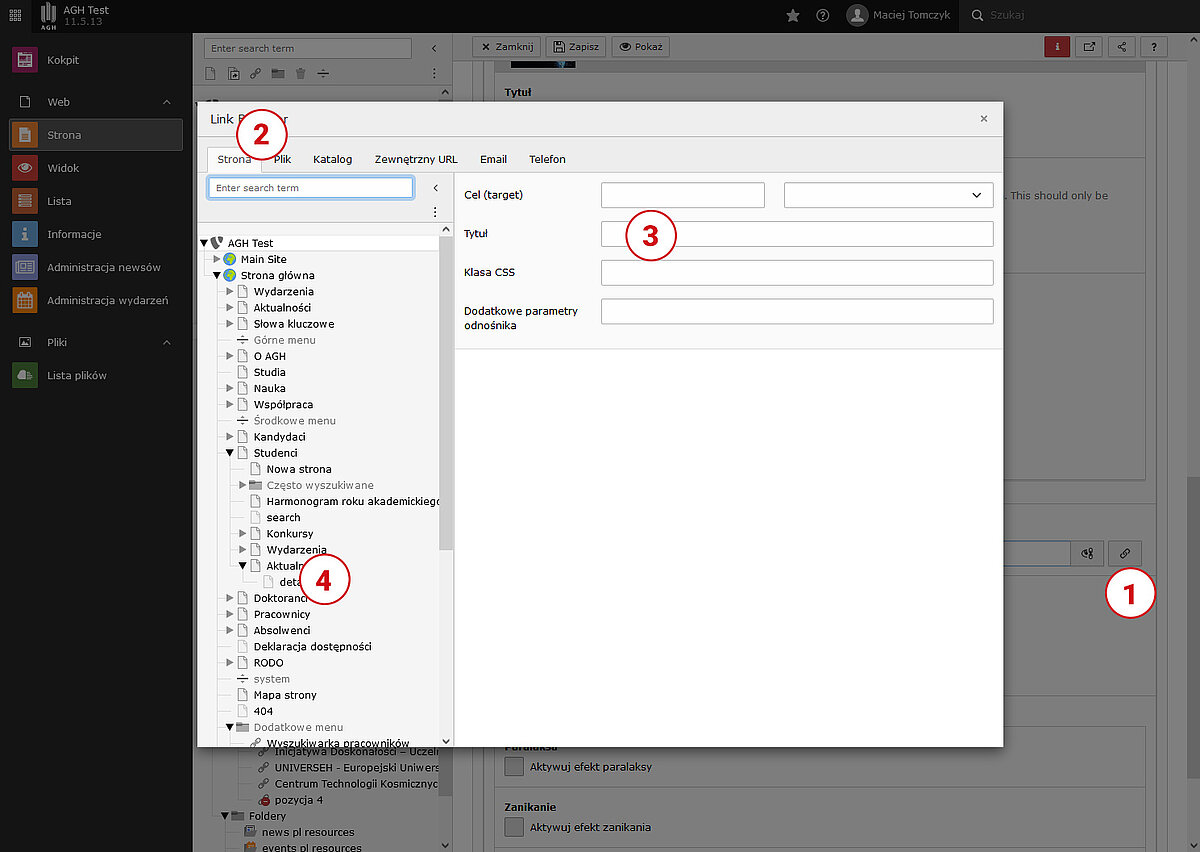Open the Kokpit dashboard module
The width and height of the screenshot is (1200, 852).
pyautogui.click(x=62, y=60)
